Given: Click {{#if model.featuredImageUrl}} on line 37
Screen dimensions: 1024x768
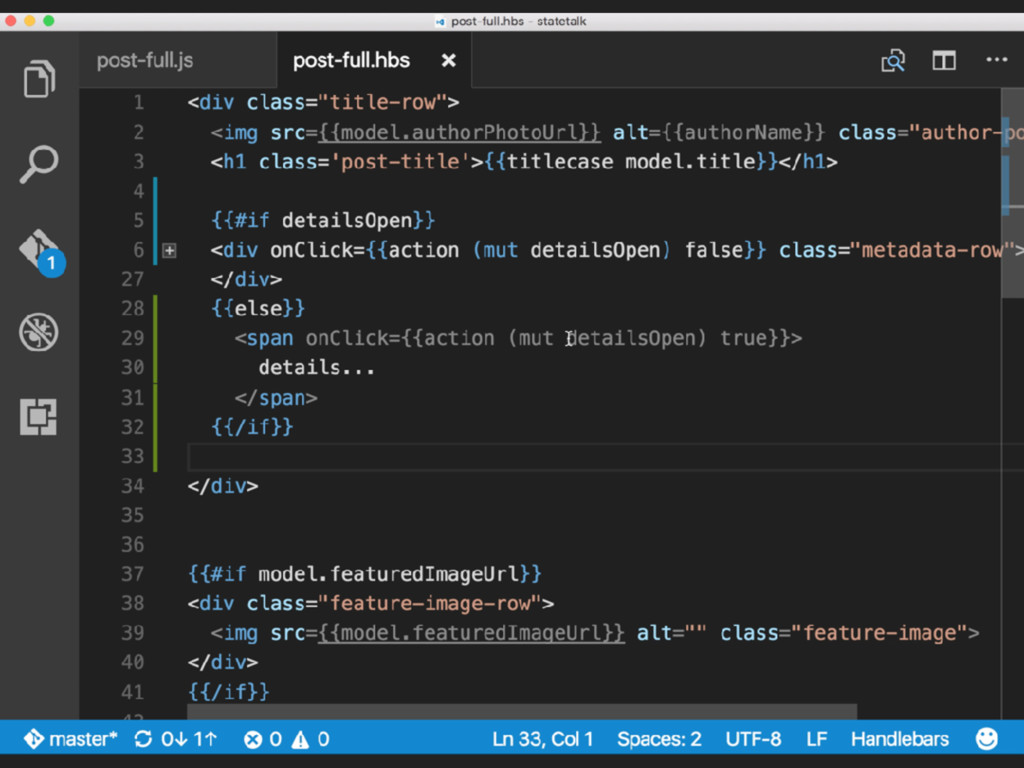Looking at the screenshot, I should coord(364,574).
